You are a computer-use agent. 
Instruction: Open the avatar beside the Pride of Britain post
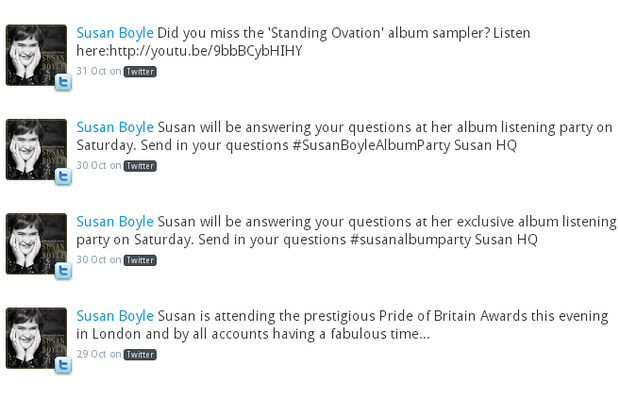click(x=36, y=338)
